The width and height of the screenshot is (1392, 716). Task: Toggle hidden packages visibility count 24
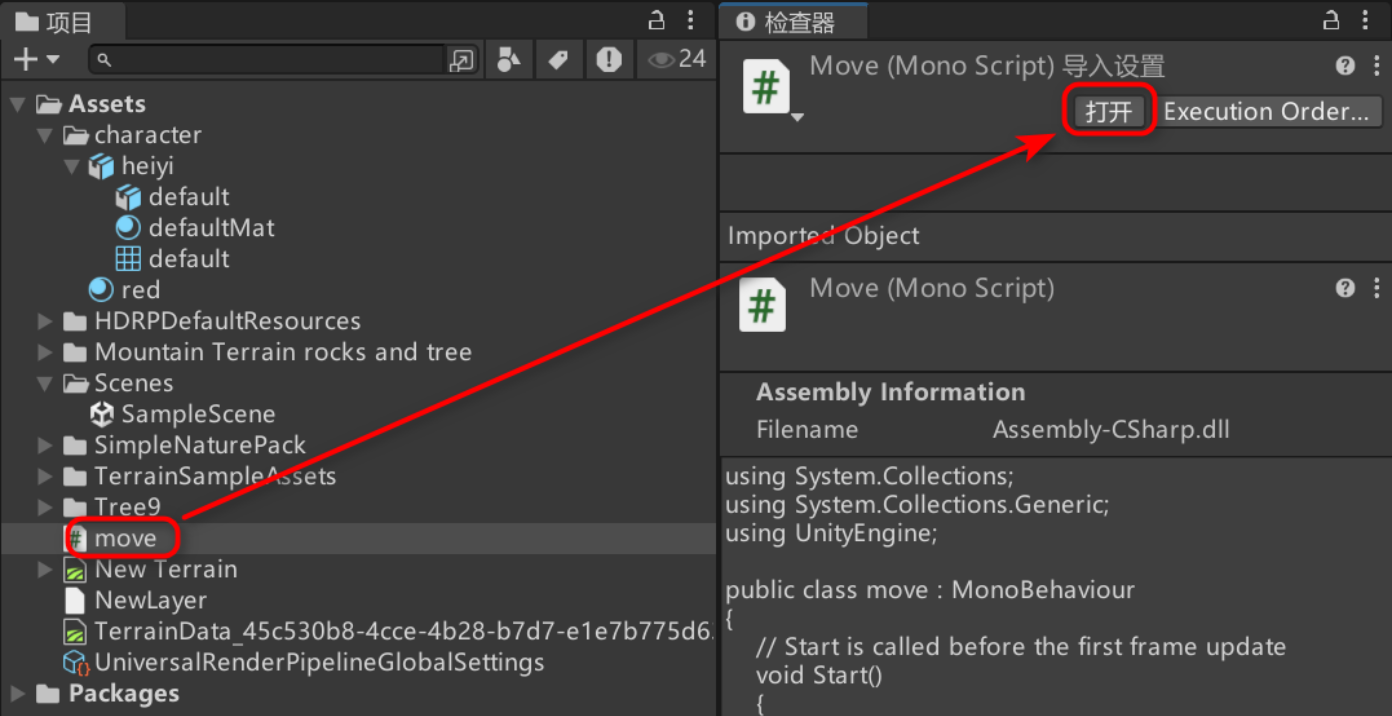[677, 60]
